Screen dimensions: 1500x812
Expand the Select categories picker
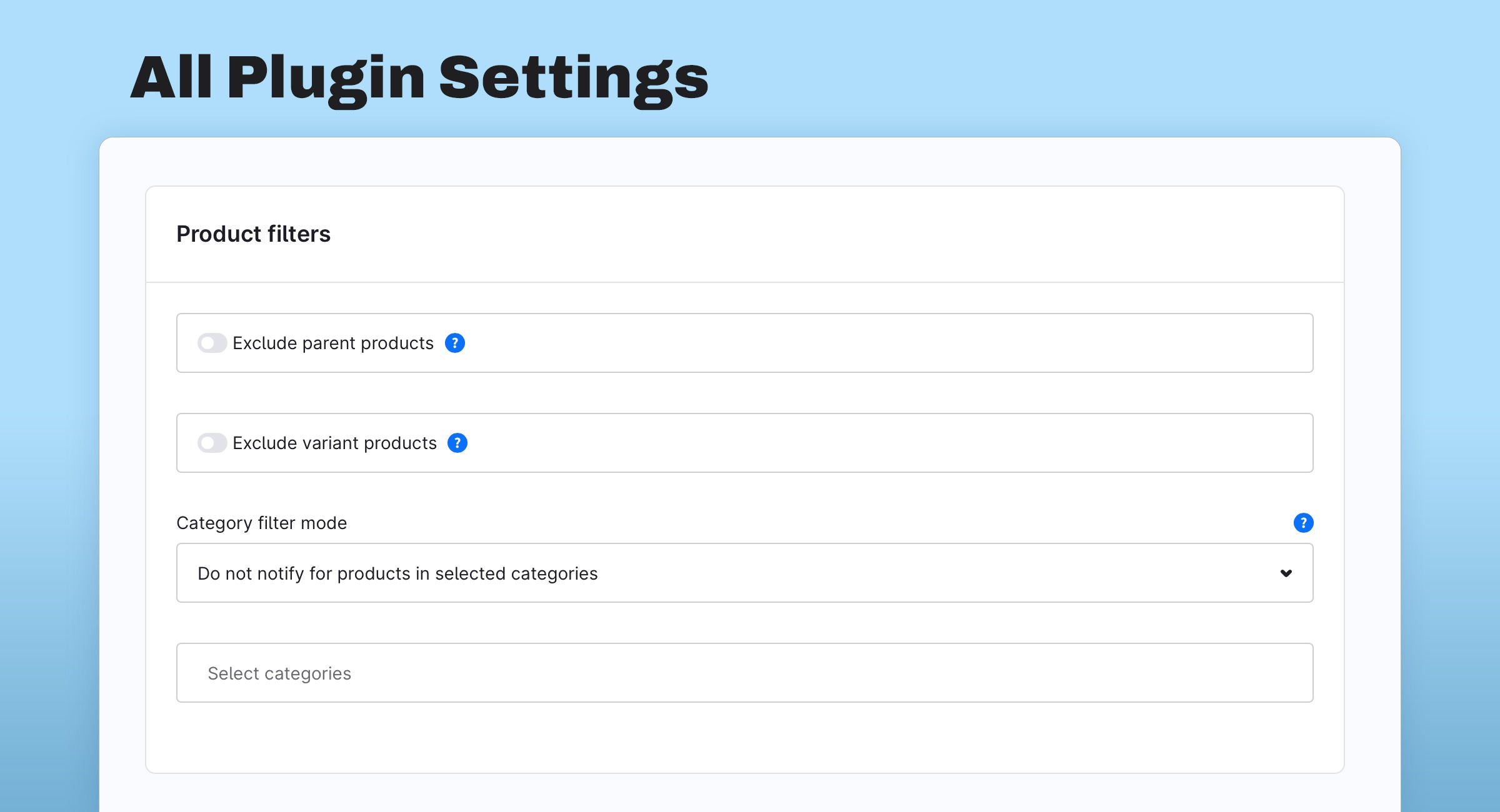pyautogui.click(x=745, y=673)
